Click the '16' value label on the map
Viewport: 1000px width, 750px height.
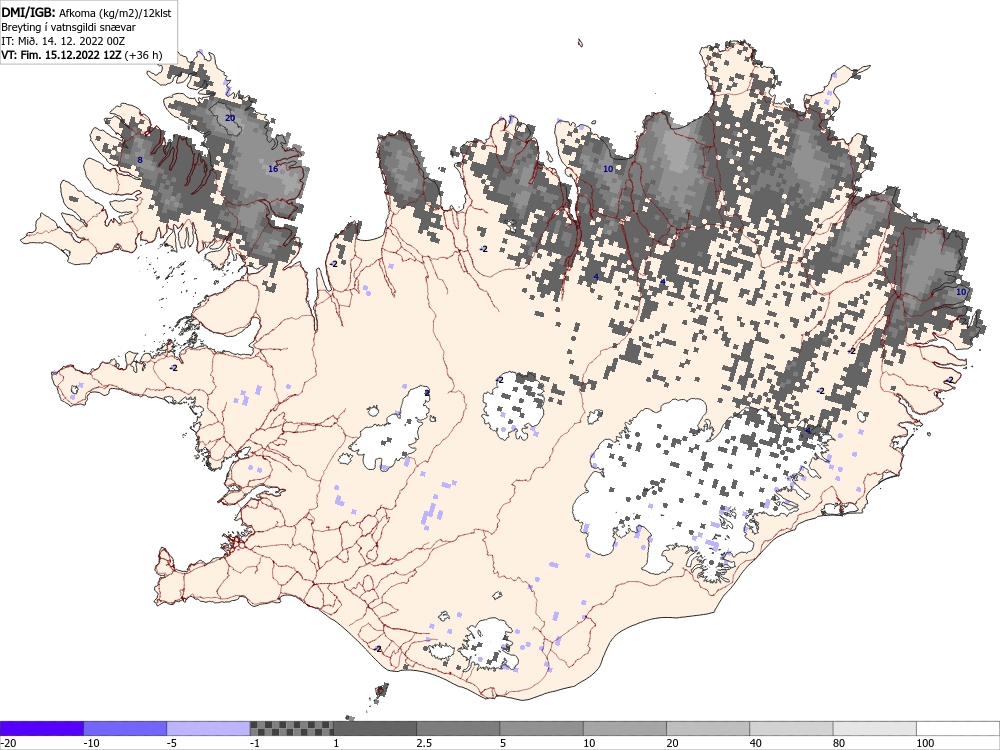click(x=273, y=169)
